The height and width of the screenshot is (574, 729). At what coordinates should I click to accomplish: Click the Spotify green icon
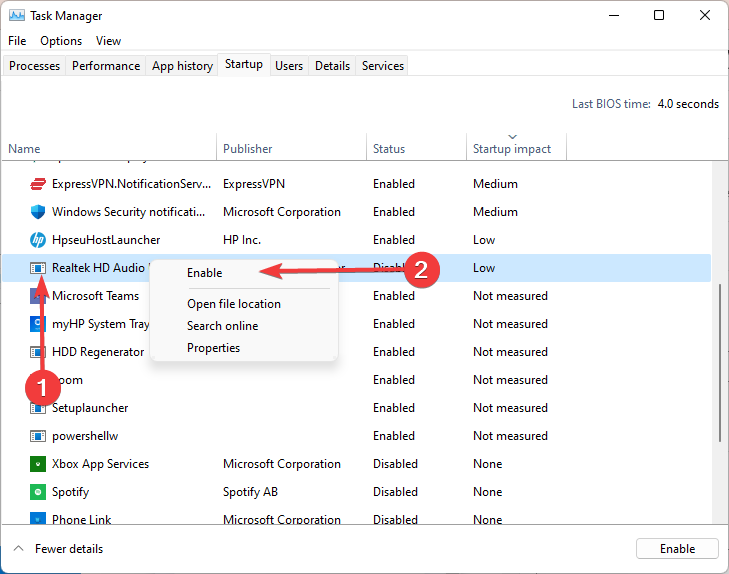click(38, 492)
